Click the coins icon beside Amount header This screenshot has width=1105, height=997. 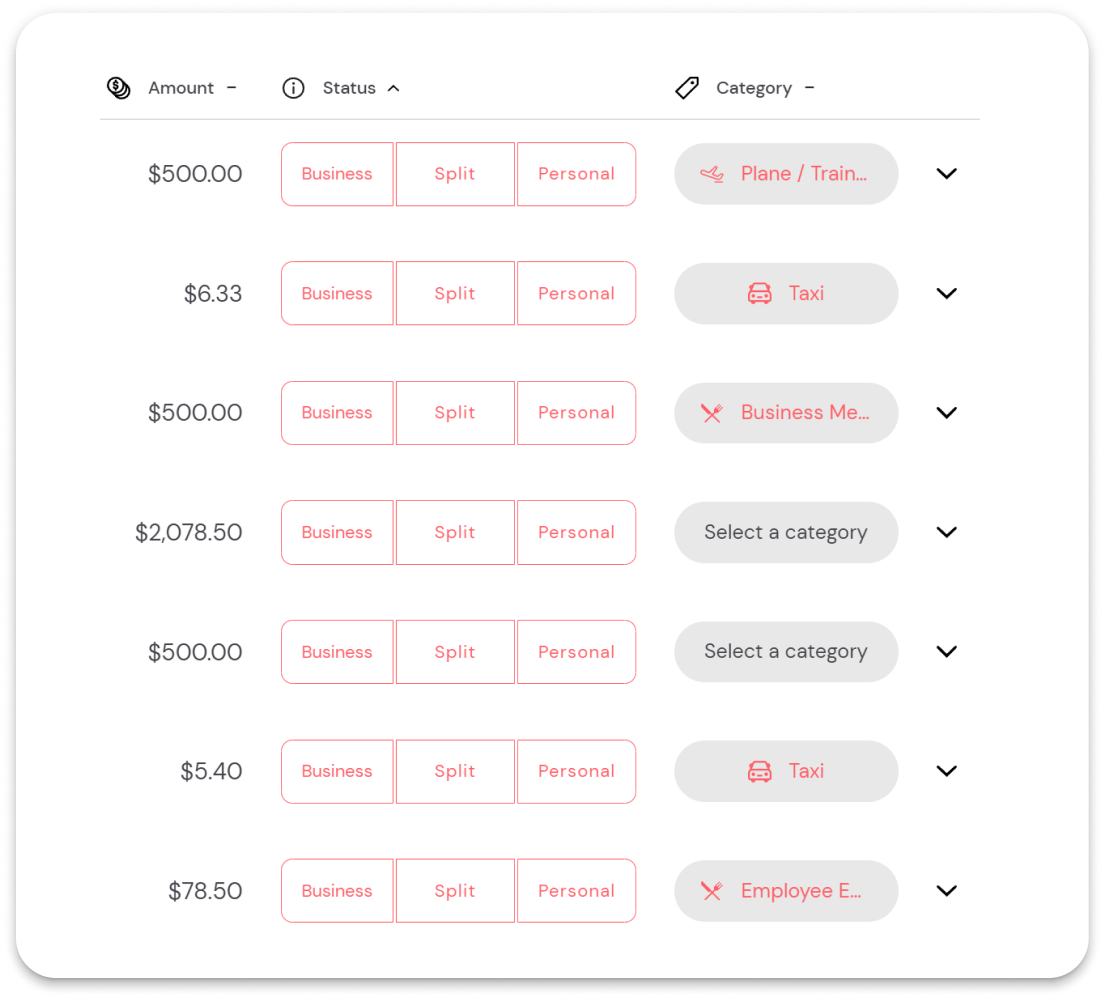(119, 88)
